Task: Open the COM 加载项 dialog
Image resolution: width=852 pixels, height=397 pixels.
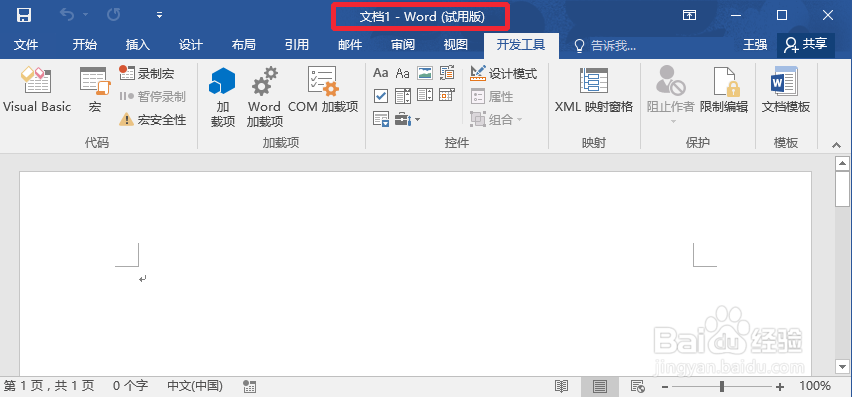Action: pos(323,90)
